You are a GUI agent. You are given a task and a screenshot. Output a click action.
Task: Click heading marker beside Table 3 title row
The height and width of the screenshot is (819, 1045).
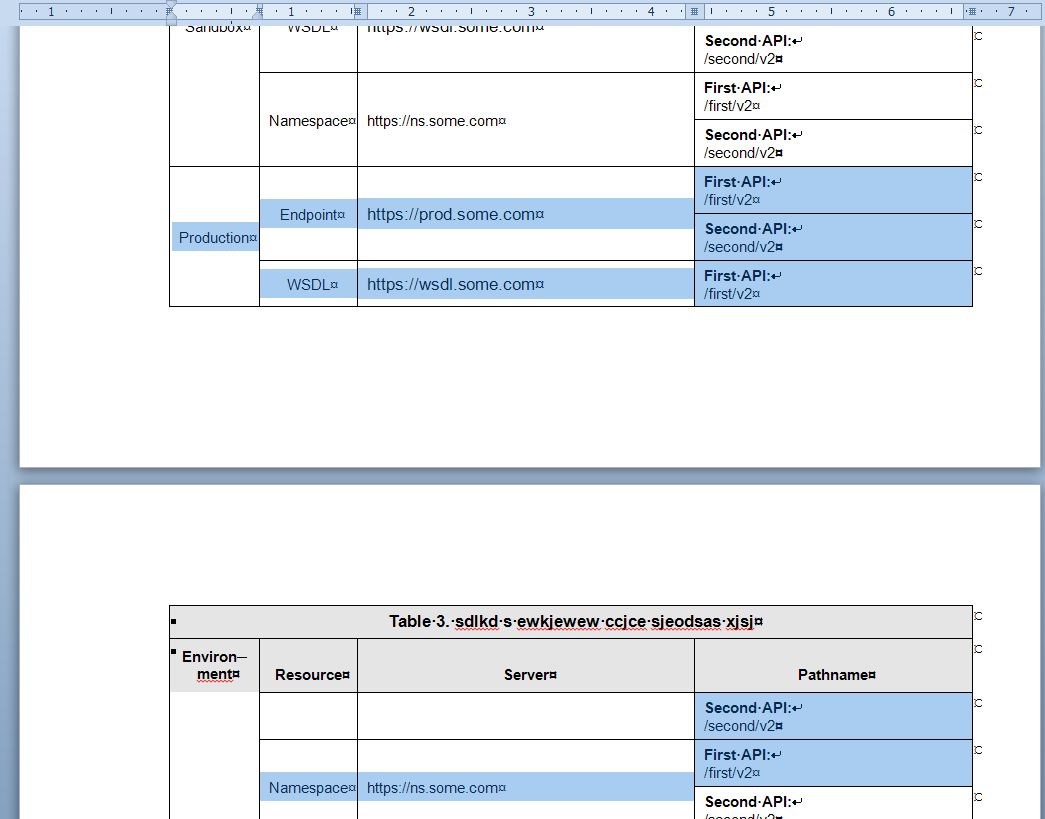point(174,622)
